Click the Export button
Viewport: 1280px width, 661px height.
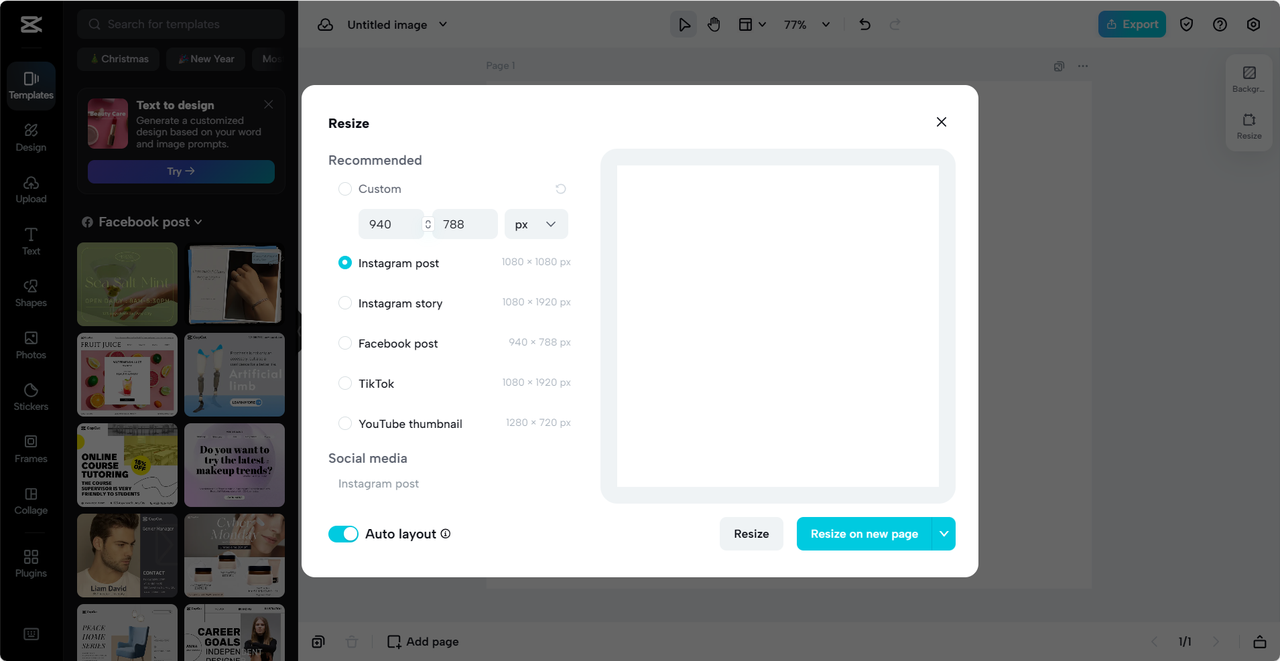tap(1132, 25)
